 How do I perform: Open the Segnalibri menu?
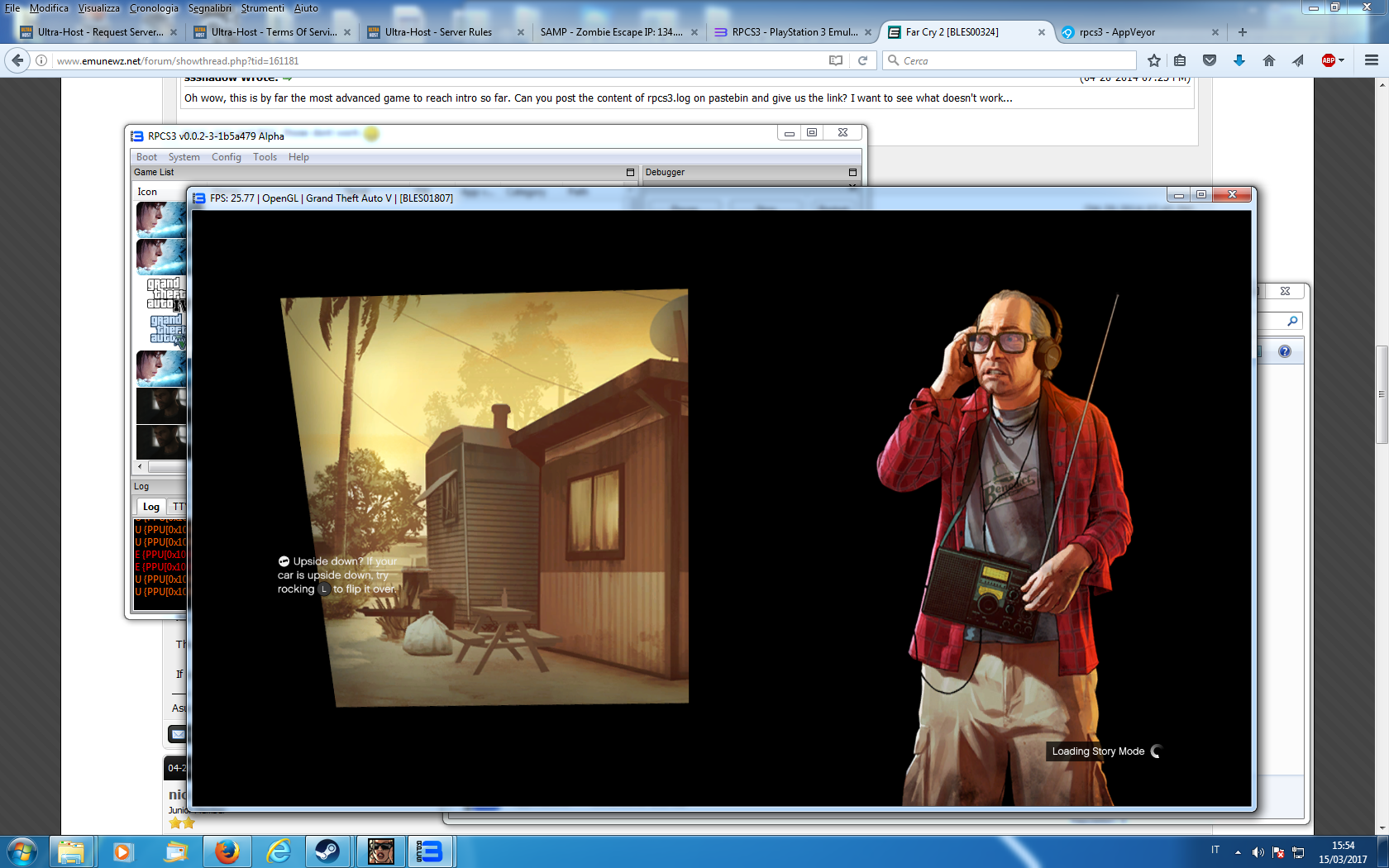(x=210, y=8)
